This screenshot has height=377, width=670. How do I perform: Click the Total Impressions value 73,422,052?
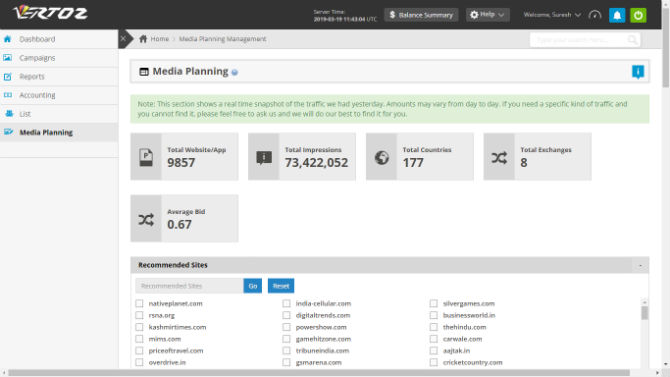pos(316,163)
